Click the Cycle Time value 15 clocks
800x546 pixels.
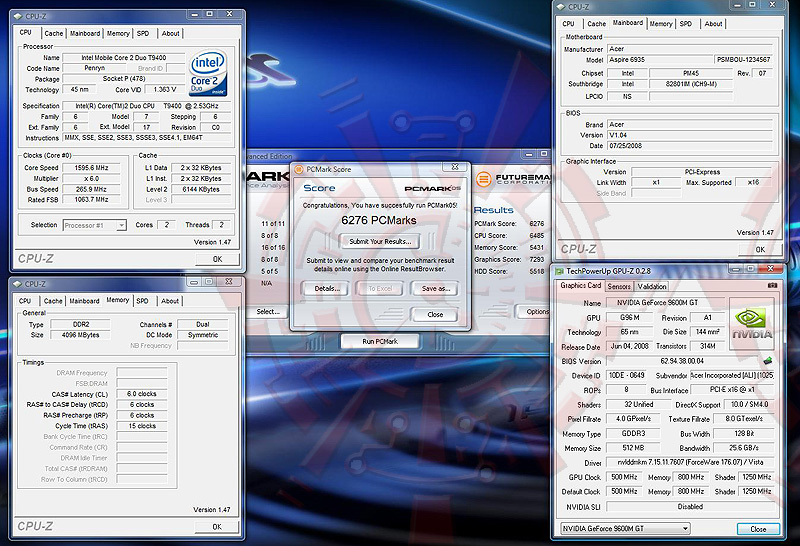142,426
